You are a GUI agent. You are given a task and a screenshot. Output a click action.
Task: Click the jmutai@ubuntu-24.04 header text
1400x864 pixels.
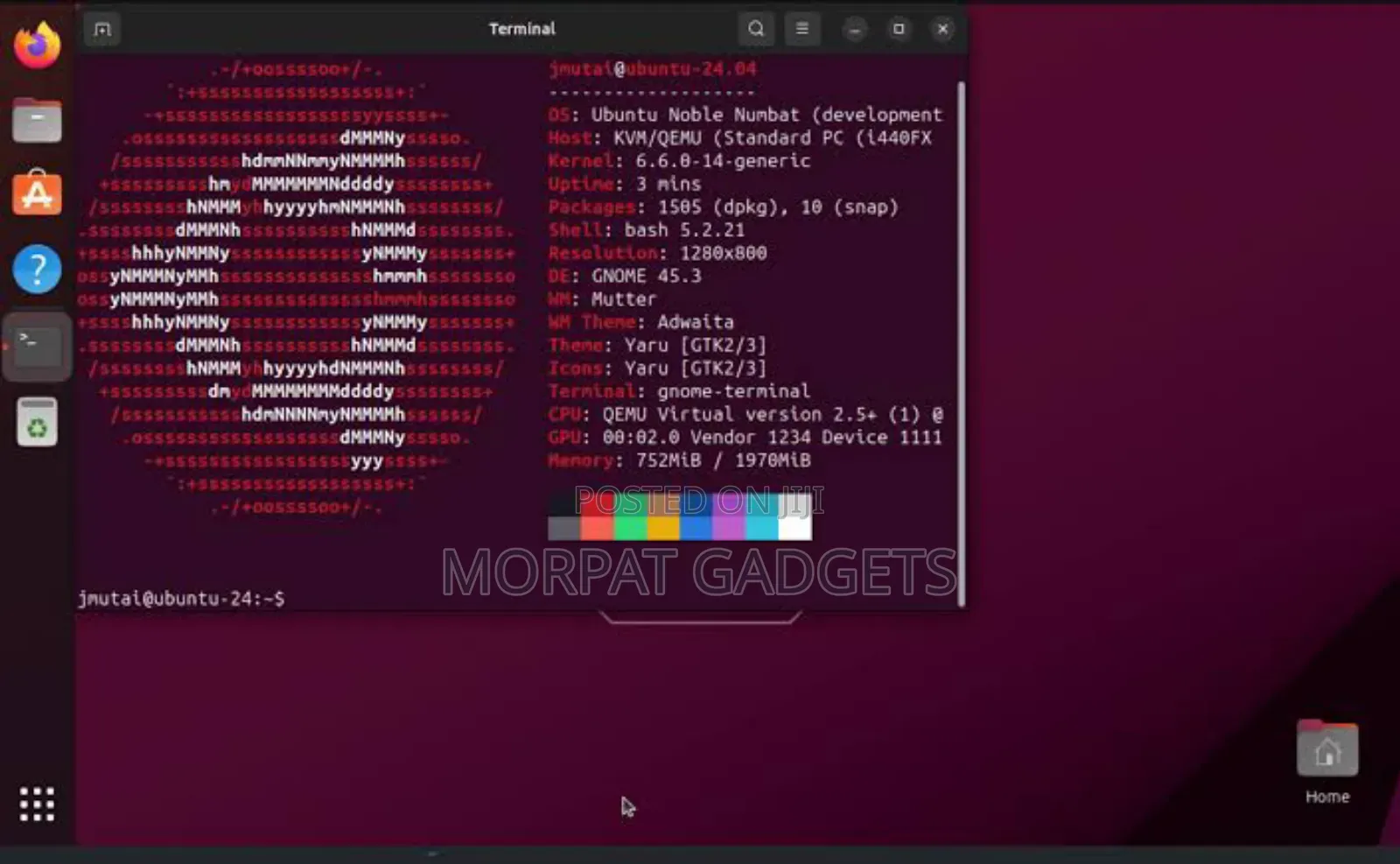pos(652,68)
